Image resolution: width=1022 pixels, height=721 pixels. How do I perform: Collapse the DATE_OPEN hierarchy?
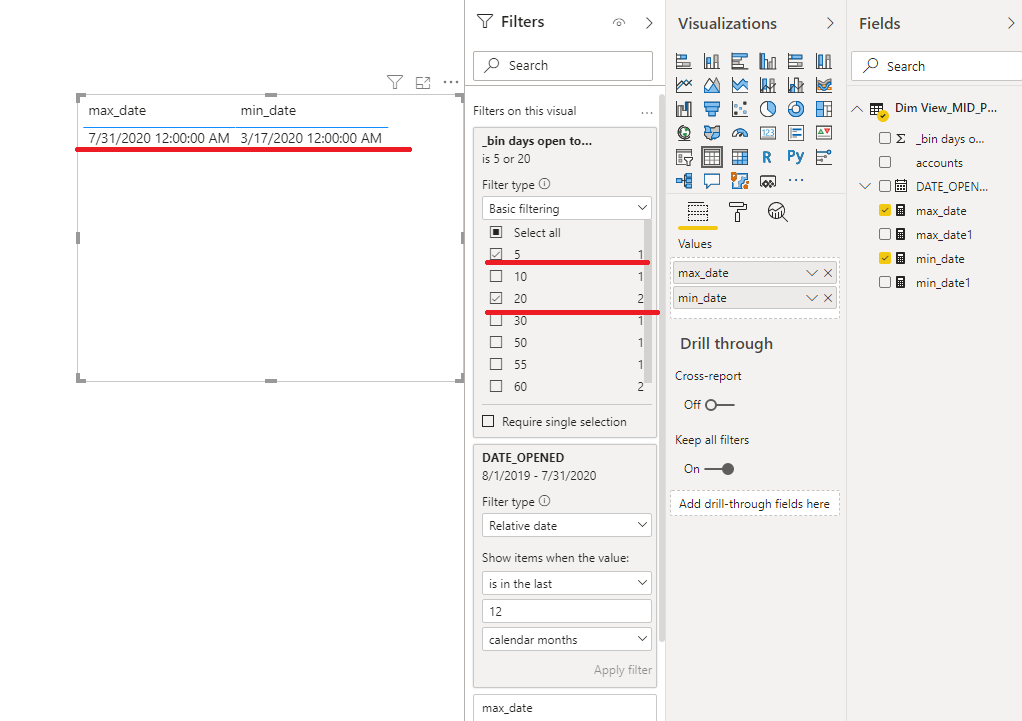coord(865,186)
